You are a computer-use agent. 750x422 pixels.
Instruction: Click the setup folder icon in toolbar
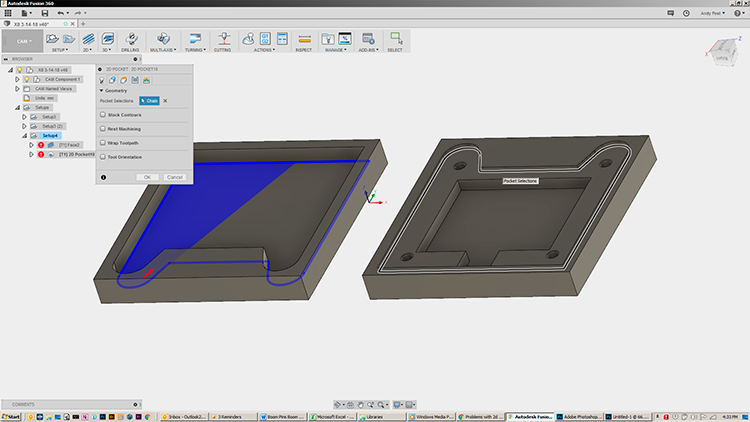coord(69,39)
